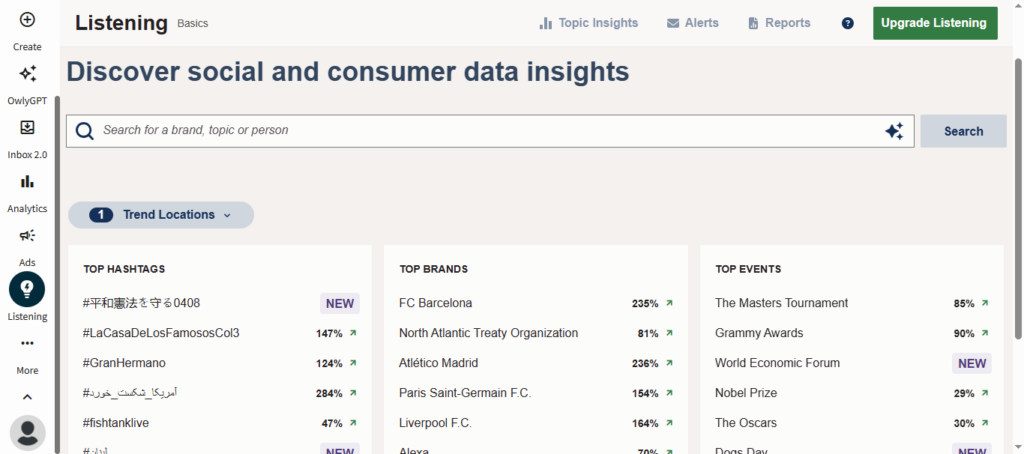Open the #GranHermano hashtag

[x=124, y=363]
